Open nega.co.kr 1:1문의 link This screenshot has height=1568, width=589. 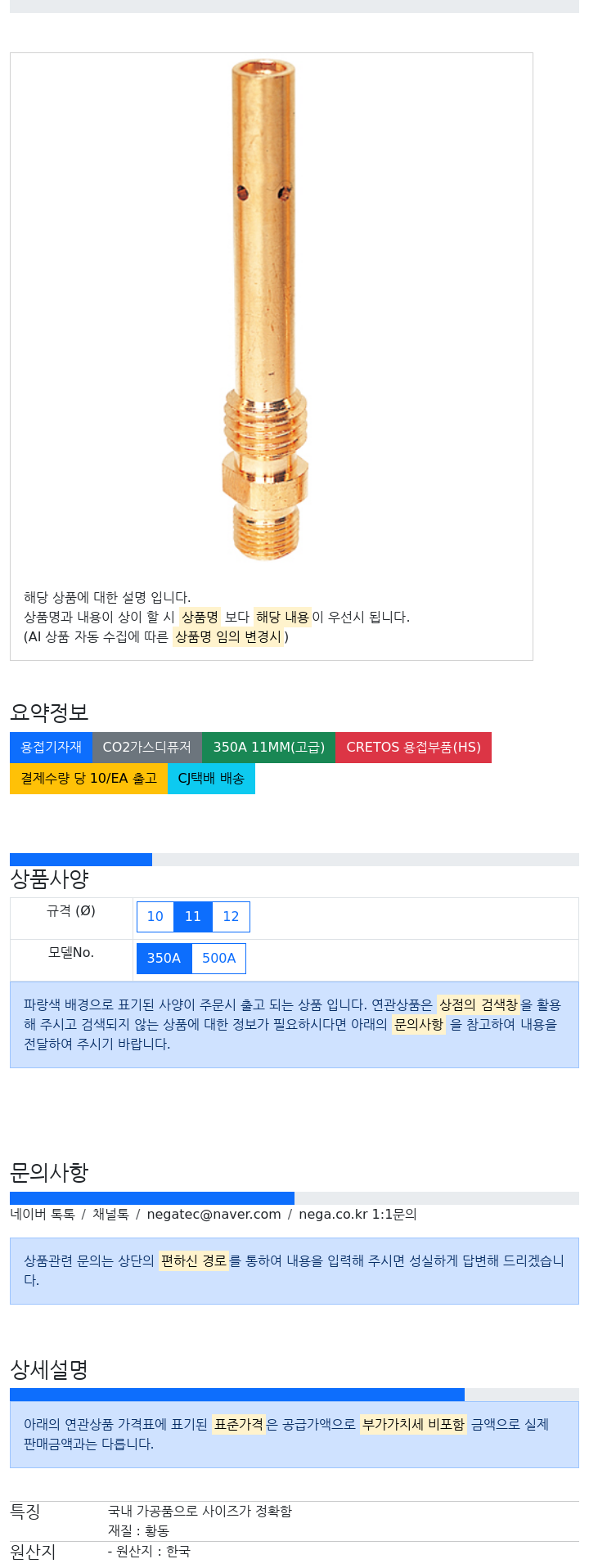pyautogui.click(x=358, y=1215)
